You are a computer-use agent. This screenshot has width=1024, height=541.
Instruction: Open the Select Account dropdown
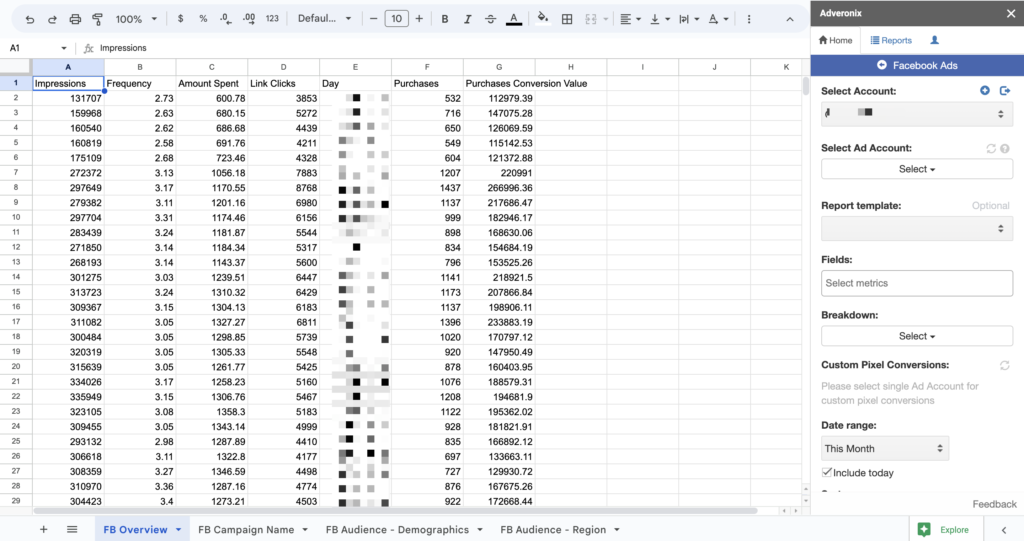coord(917,114)
